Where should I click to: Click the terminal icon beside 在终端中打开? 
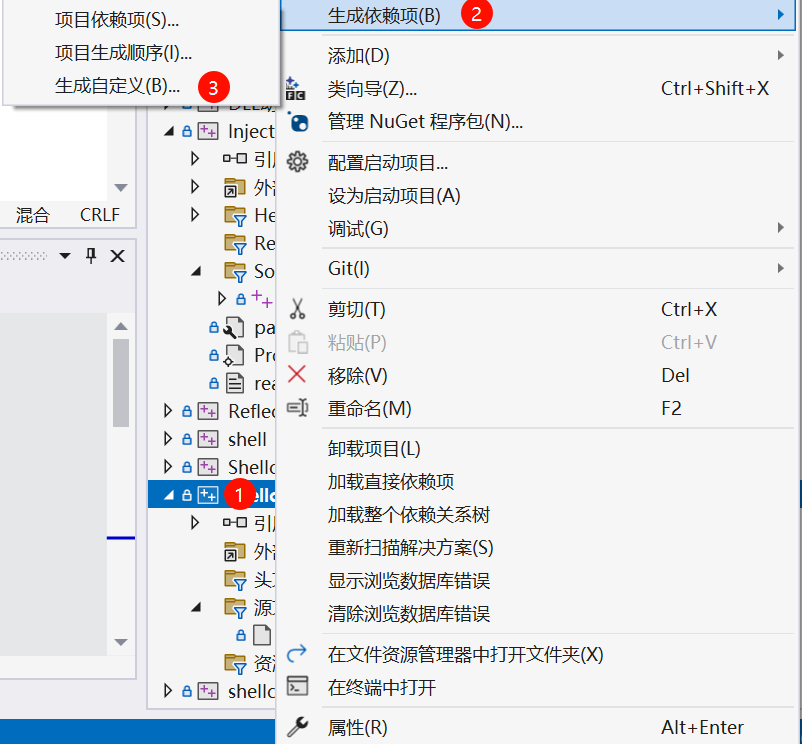pos(297,687)
